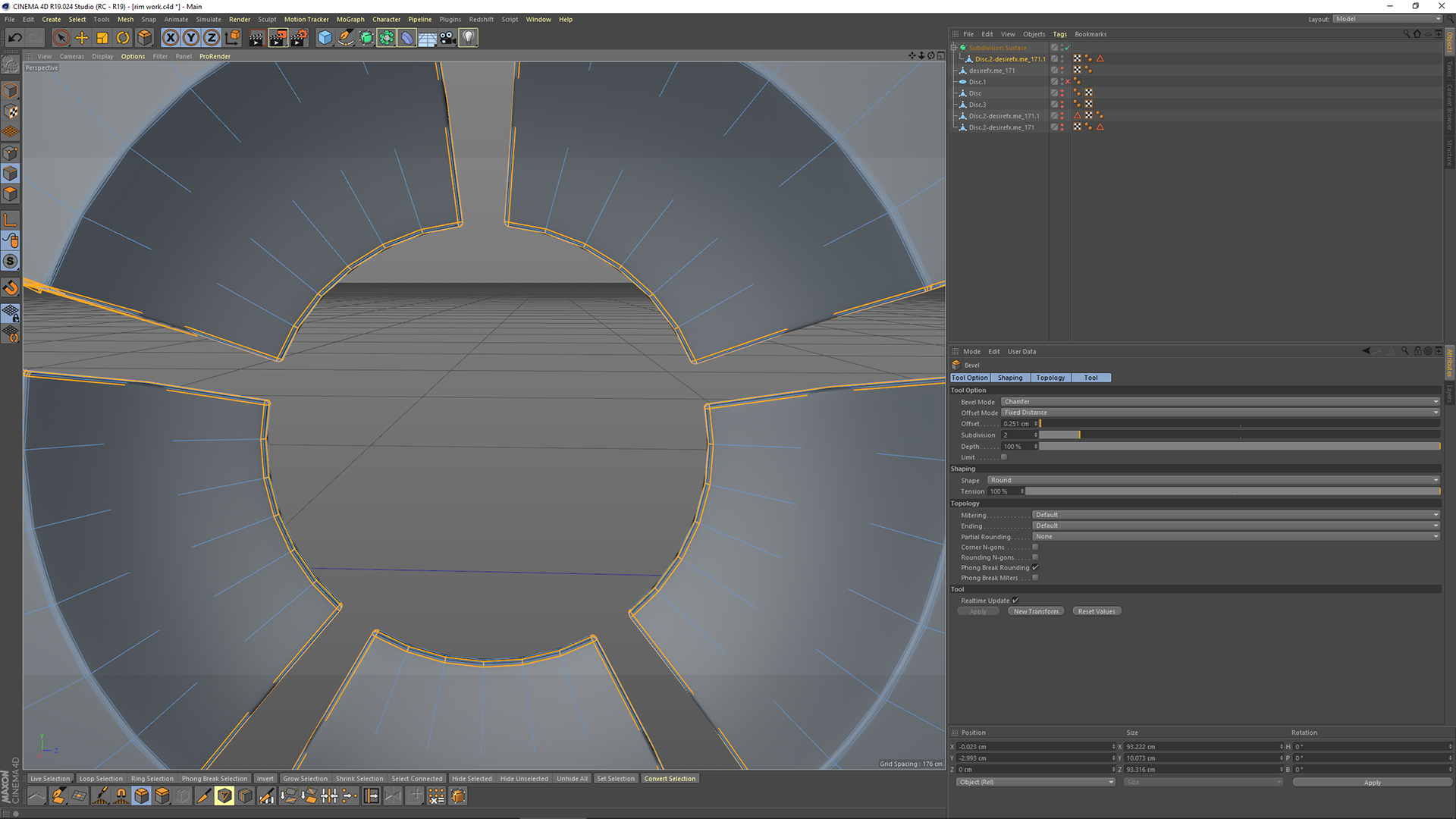Click the Loop Selection button

(x=101, y=779)
